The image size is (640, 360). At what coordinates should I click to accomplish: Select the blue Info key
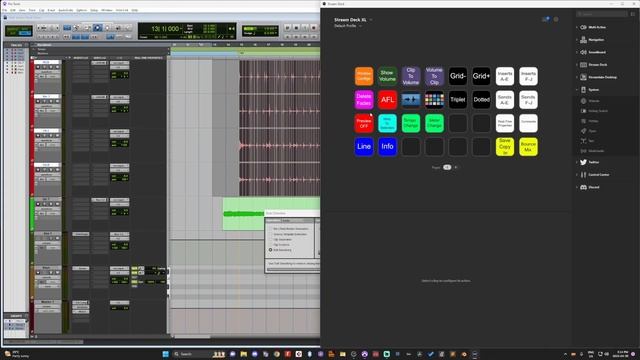click(387, 147)
